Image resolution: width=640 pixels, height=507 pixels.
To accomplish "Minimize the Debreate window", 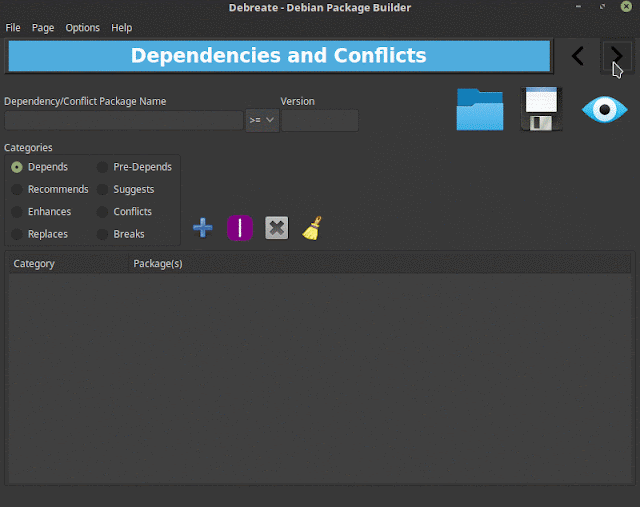I will point(578,7).
